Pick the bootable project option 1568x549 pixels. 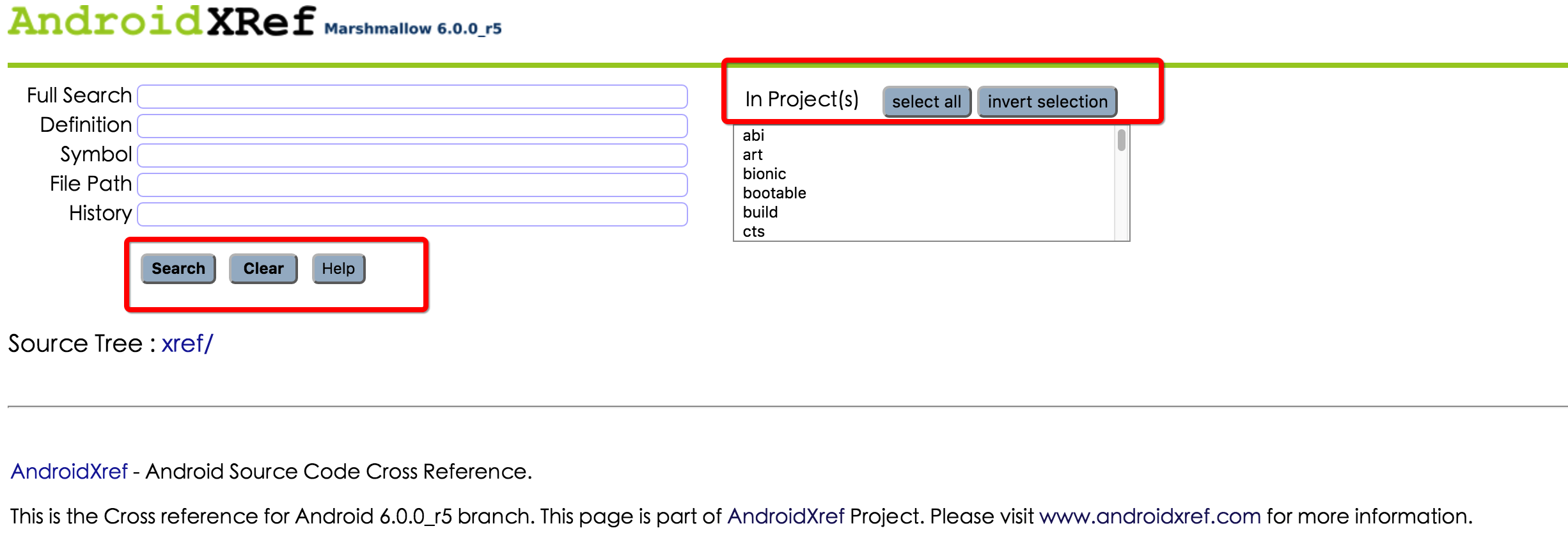[774, 193]
